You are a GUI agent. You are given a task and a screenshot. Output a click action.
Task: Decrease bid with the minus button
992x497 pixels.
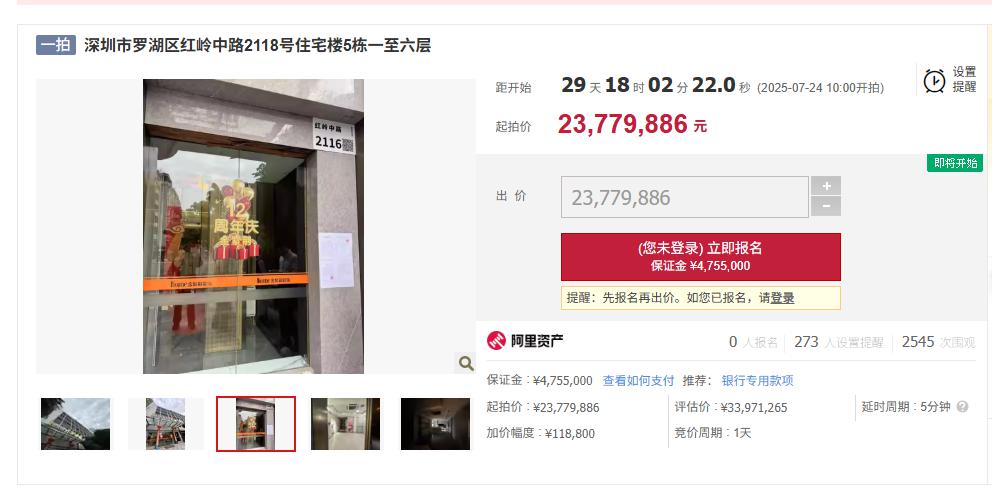click(x=826, y=206)
